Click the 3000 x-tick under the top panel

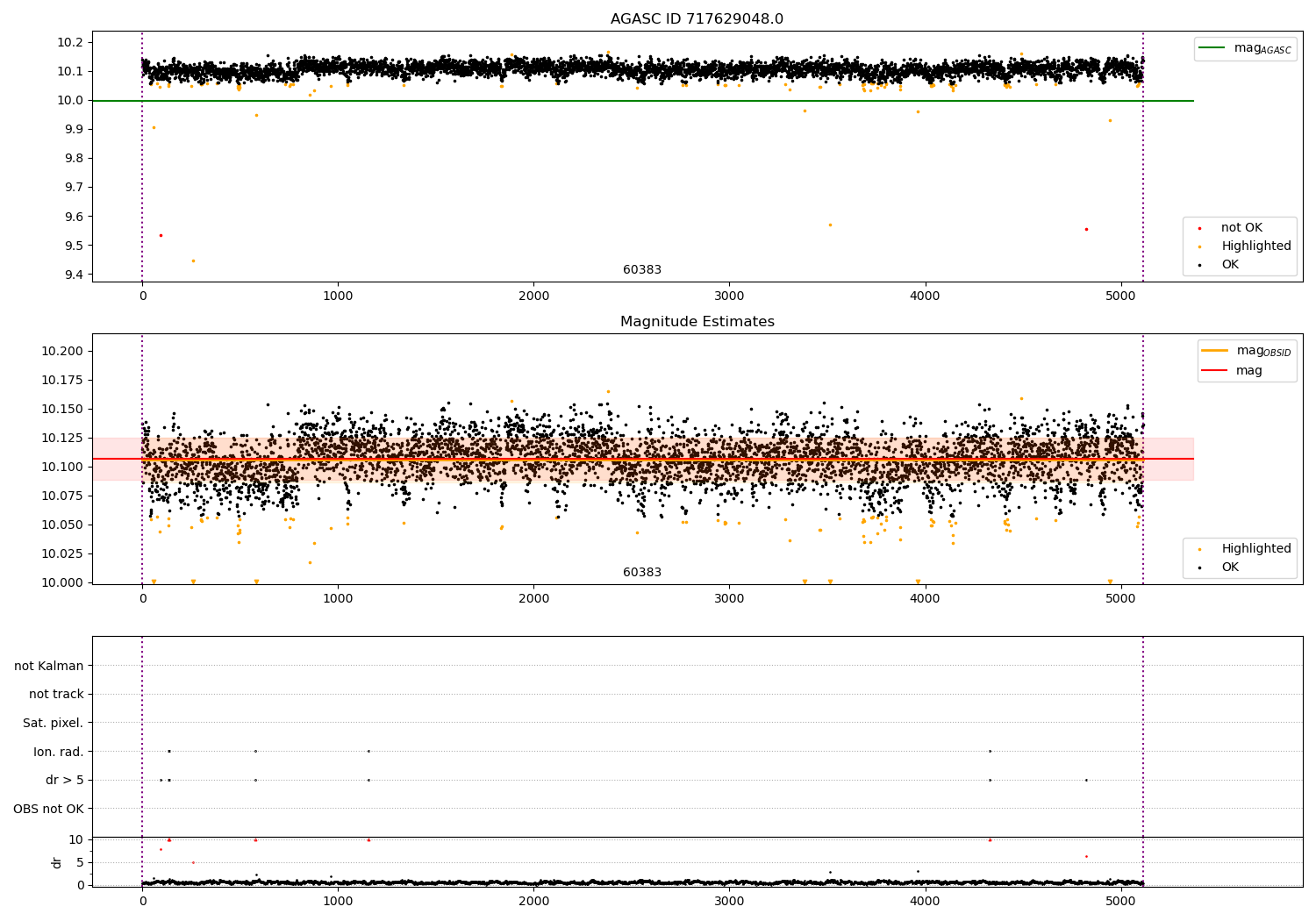coord(729,296)
